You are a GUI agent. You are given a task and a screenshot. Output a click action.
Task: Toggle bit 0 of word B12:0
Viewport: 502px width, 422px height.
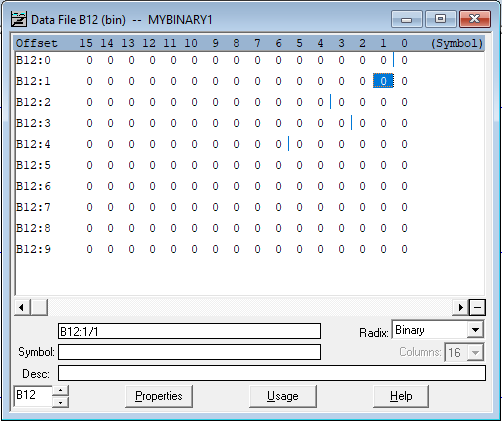[x=404, y=60]
